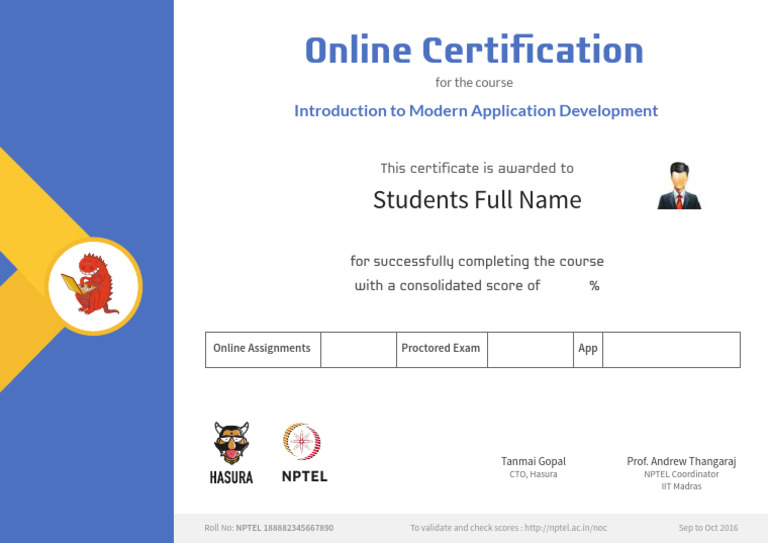Image resolution: width=768 pixels, height=543 pixels.
Task: Click the Tanmai Gopal signature name
Action: [533, 461]
